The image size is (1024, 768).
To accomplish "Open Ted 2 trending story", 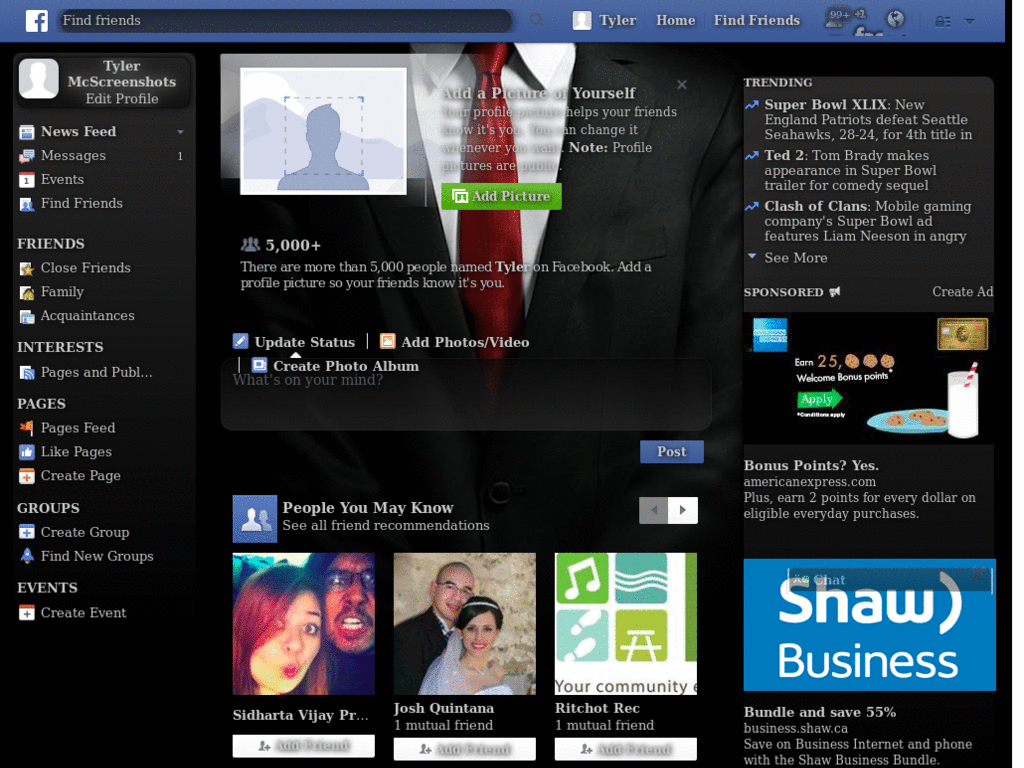I will point(786,155).
